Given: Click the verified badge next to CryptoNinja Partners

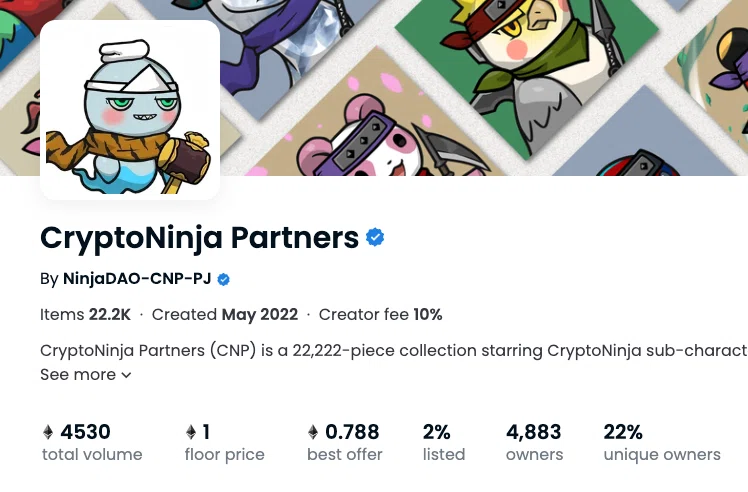Looking at the screenshot, I should tap(375, 237).
